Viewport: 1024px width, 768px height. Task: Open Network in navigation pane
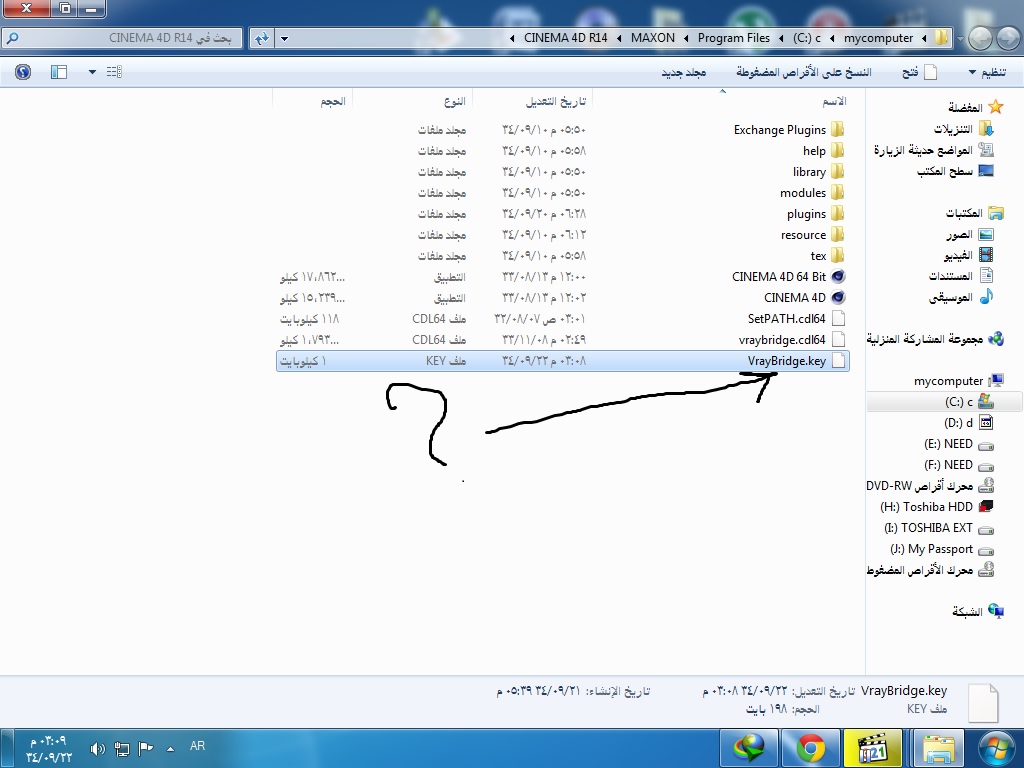978,611
